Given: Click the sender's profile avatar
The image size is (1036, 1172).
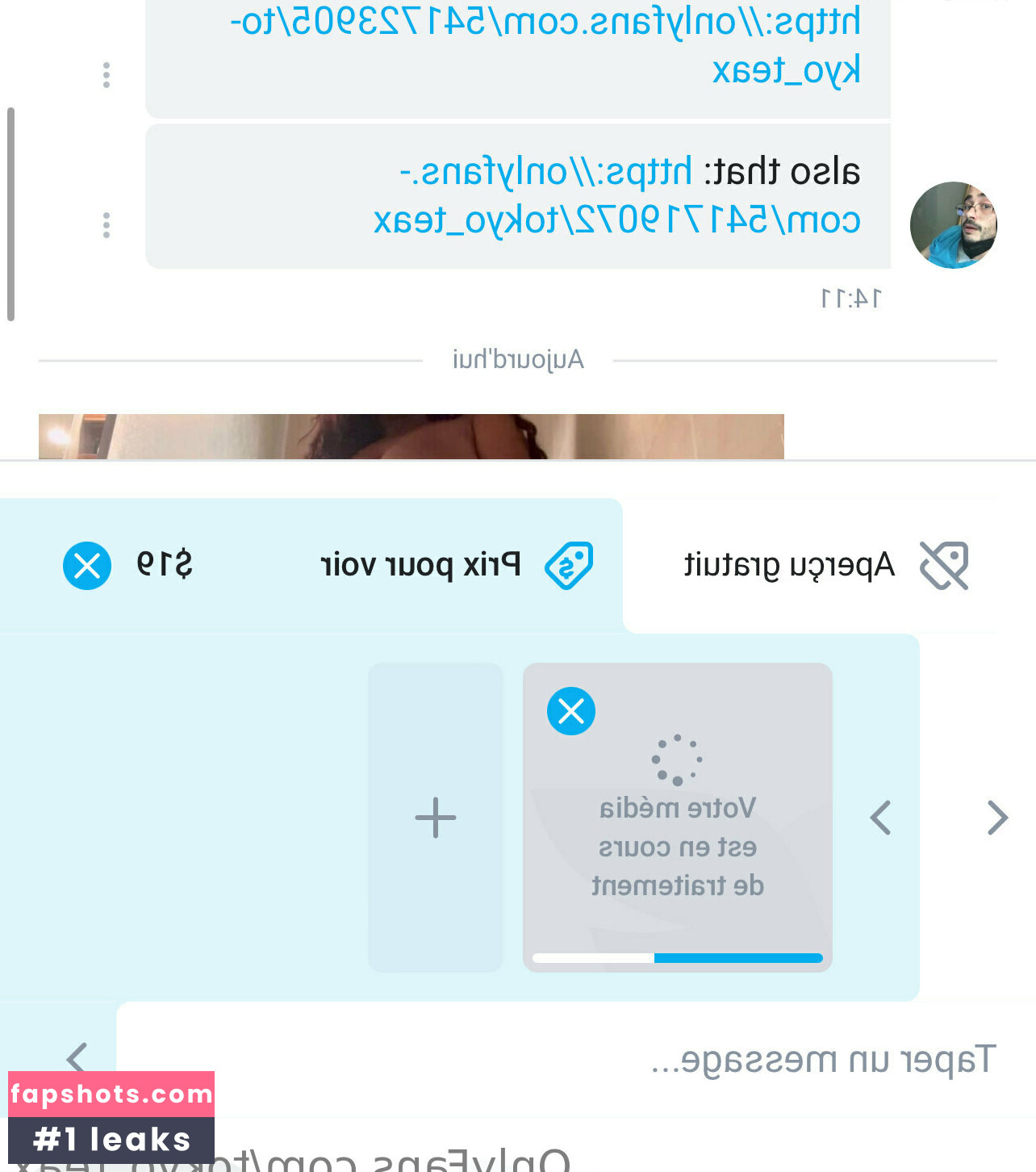Looking at the screenshot, I should click(954, 225).
